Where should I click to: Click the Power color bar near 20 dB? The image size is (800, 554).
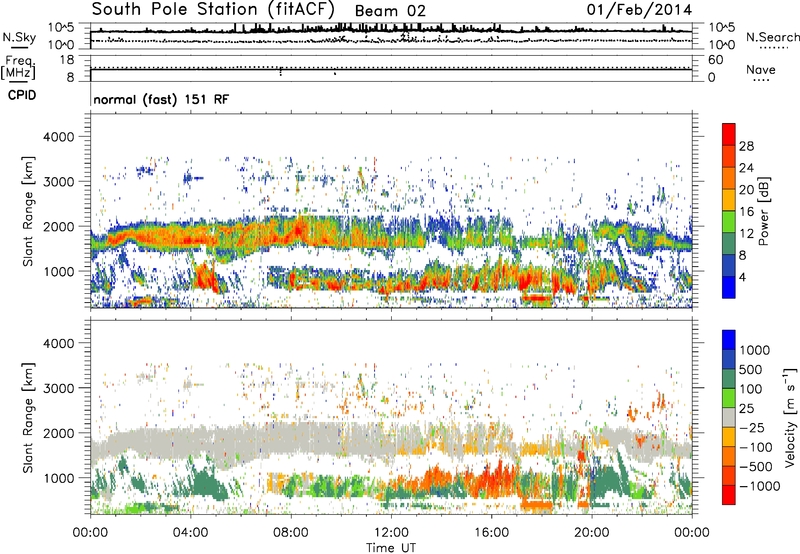tap(729, 189)
